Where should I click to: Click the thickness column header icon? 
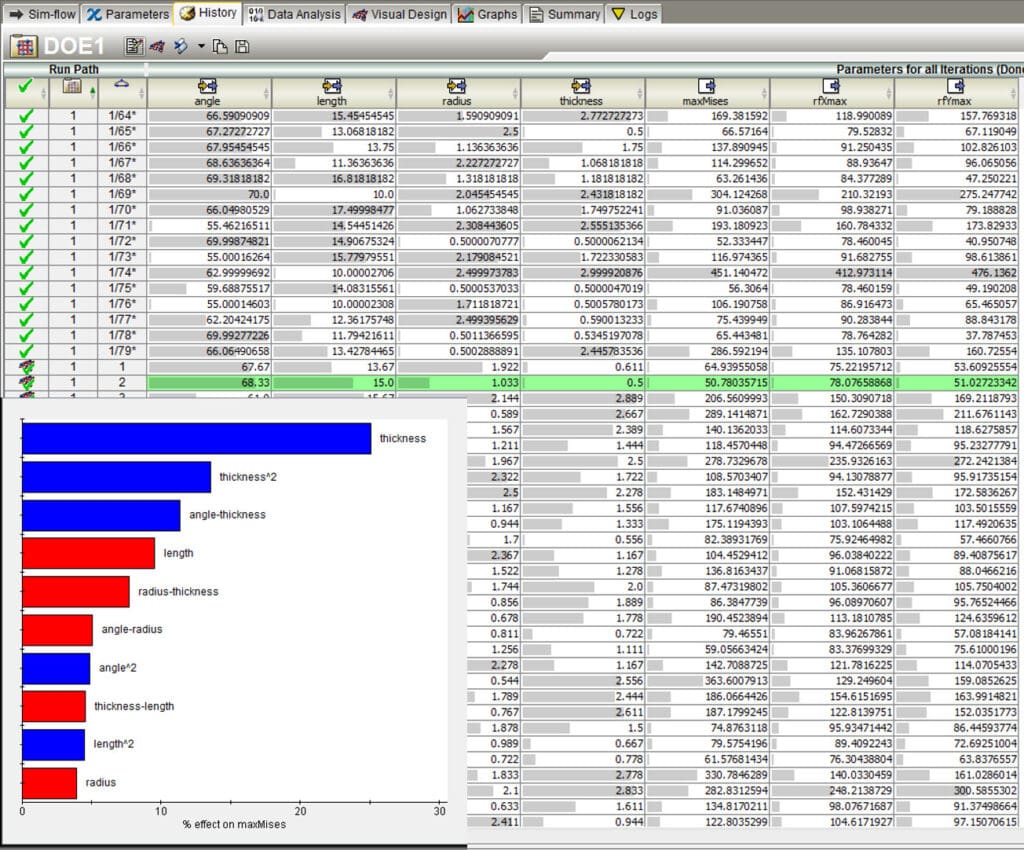581,86
